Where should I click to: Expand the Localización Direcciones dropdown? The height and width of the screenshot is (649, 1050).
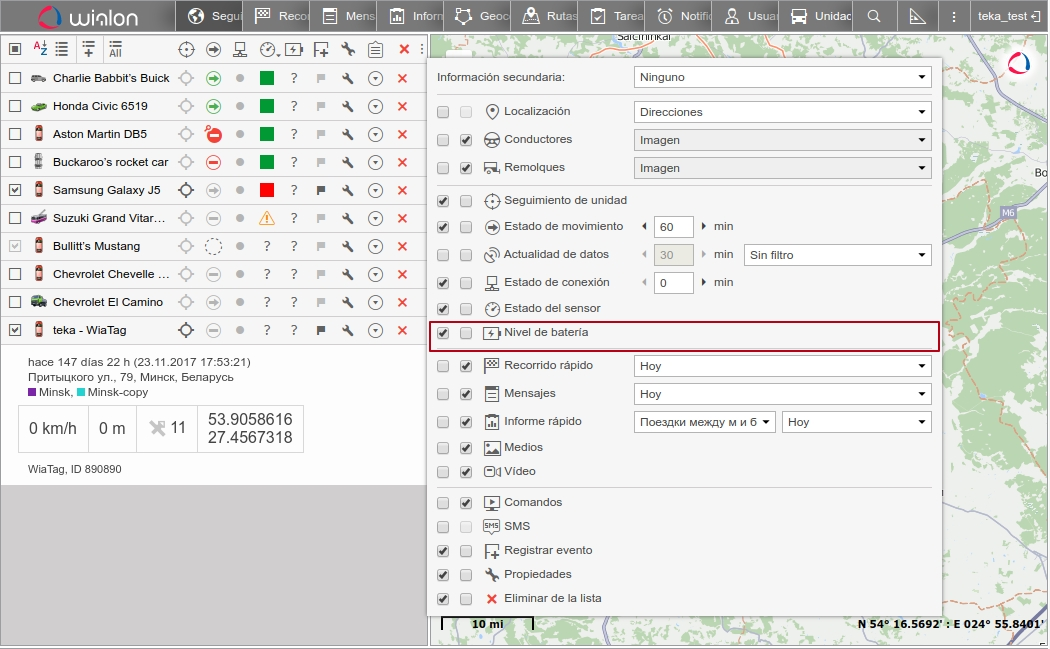(782, 112)
